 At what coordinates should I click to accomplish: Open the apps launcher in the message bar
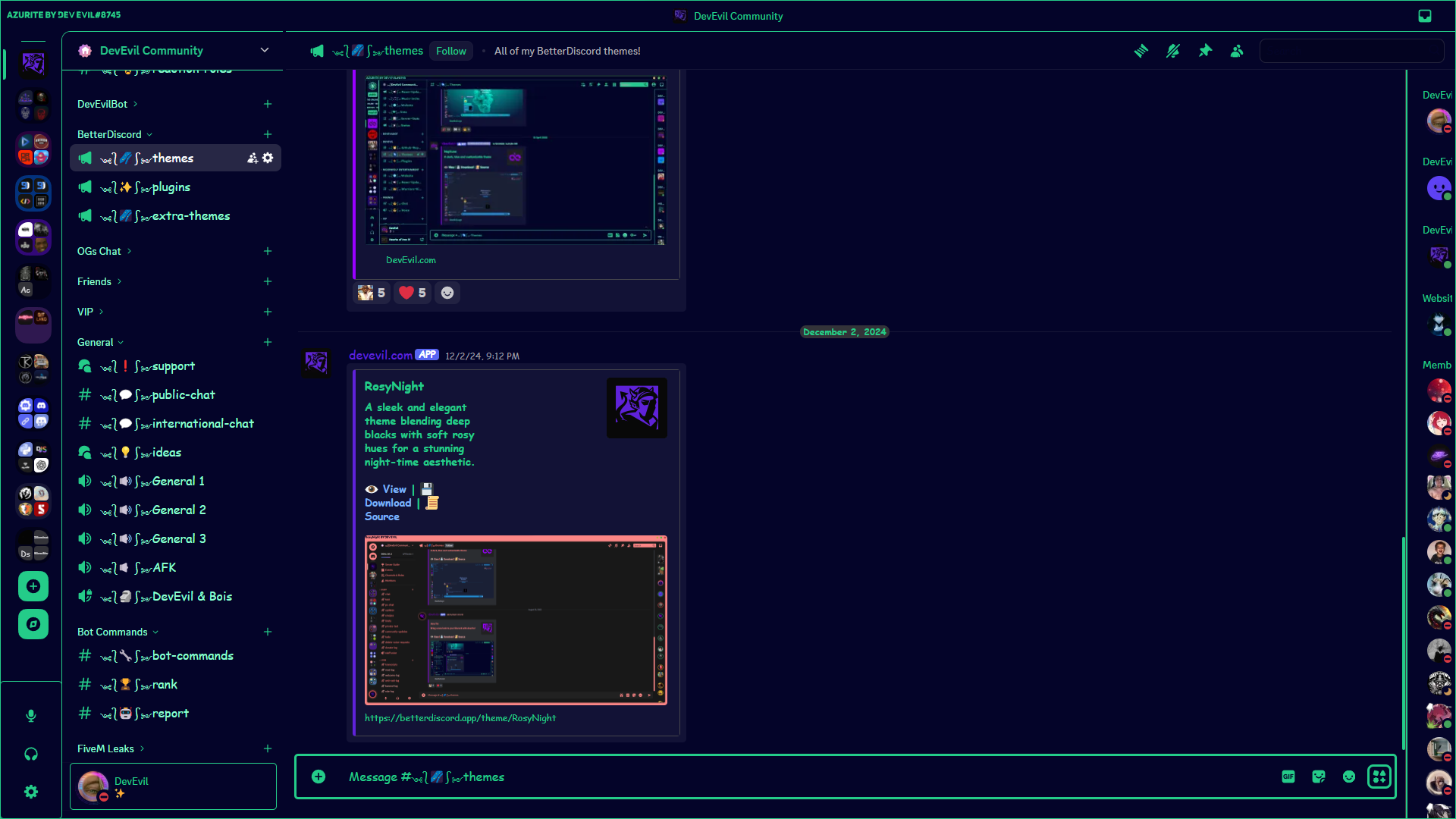[x=1379, y=777]
